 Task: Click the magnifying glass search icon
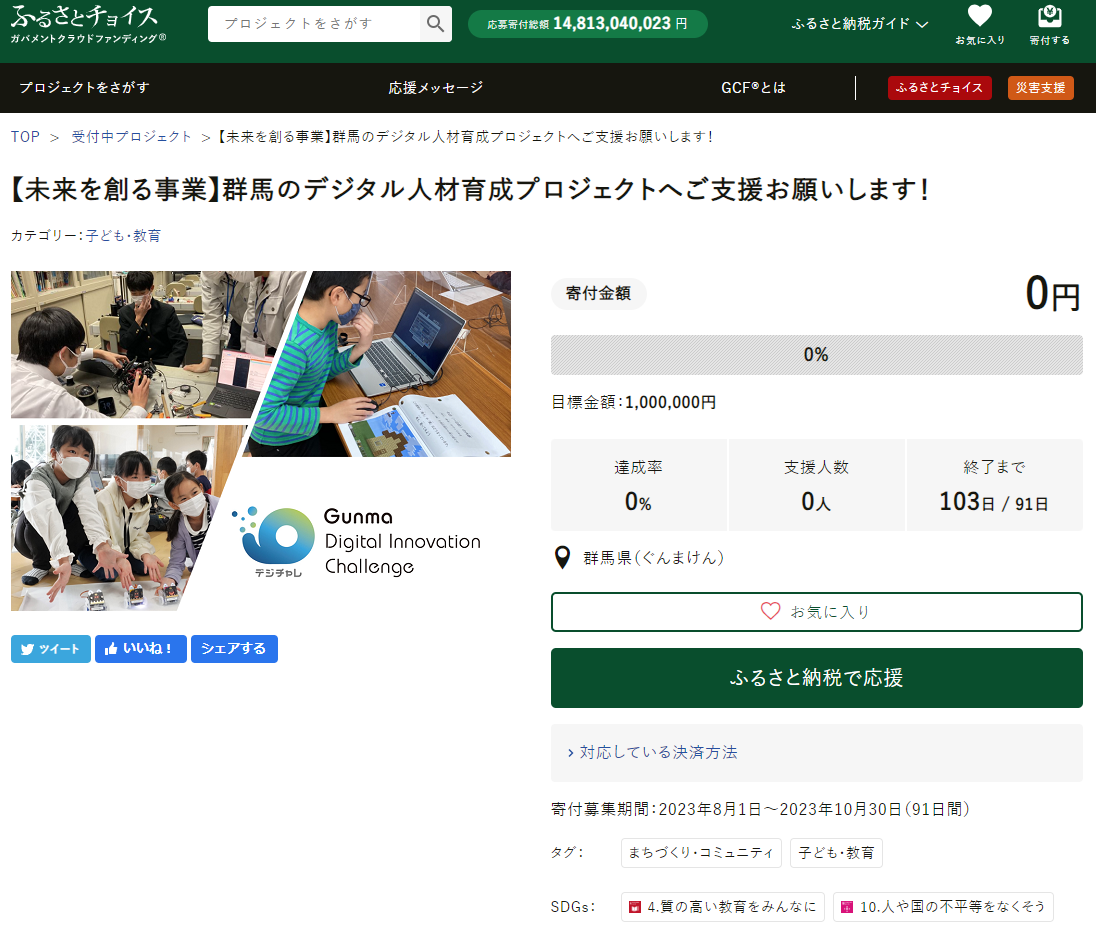point(435,24)
